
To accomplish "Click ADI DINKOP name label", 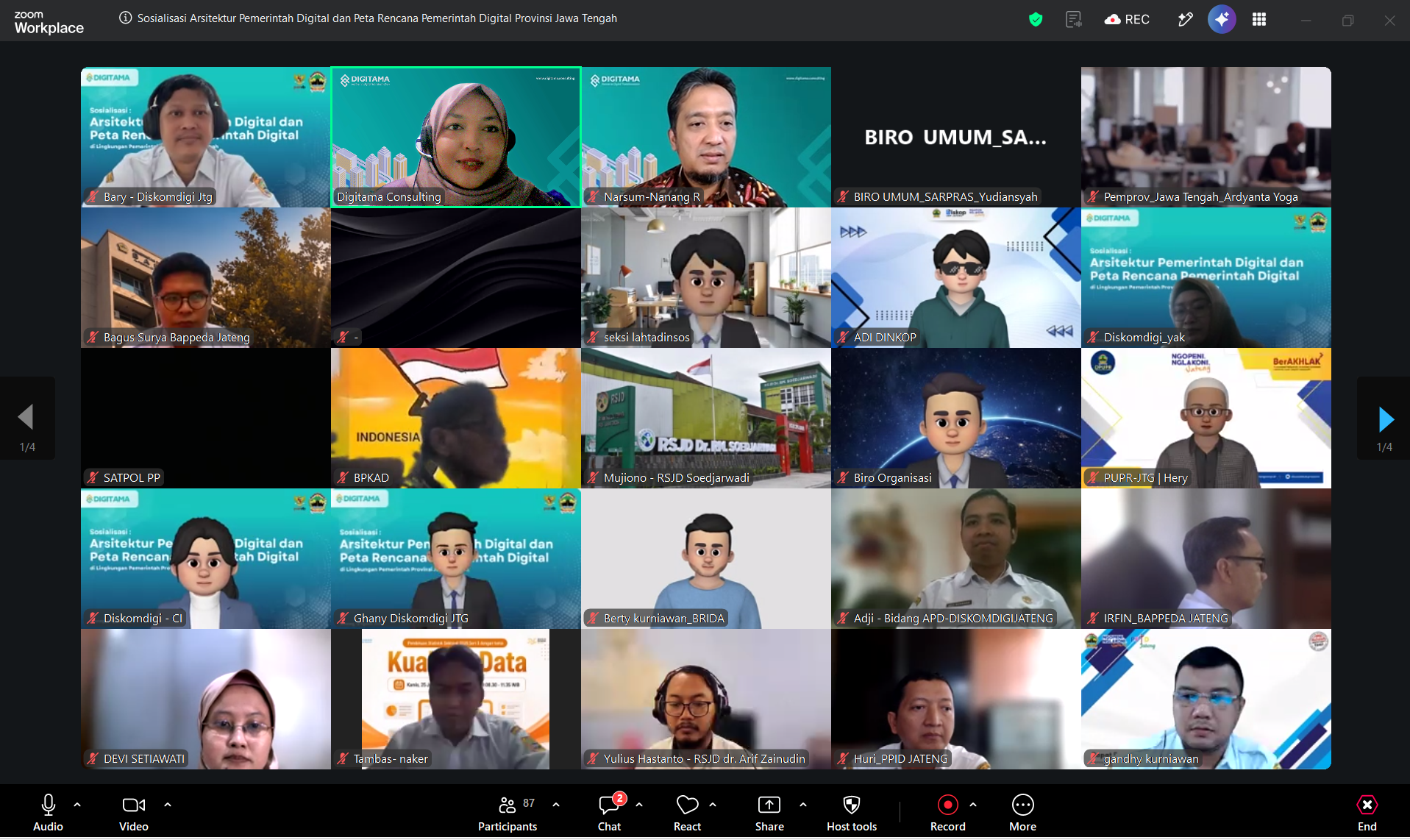I will pos(885,338).
